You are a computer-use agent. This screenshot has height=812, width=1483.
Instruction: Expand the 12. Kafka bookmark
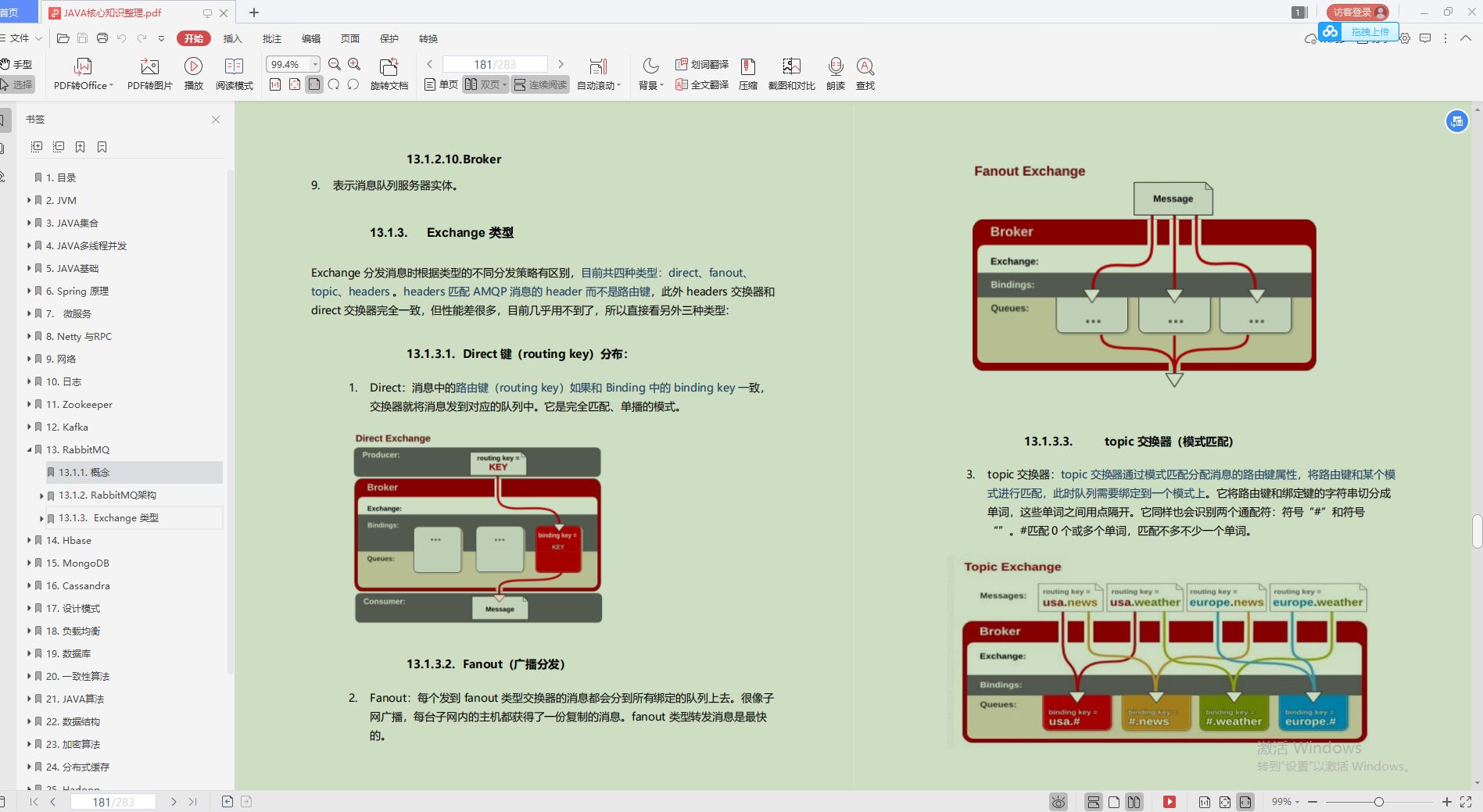point(29,427)
